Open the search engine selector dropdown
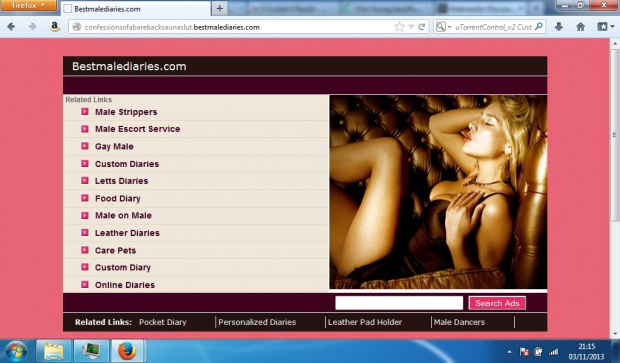620x363 pixels. pos(443,27)
